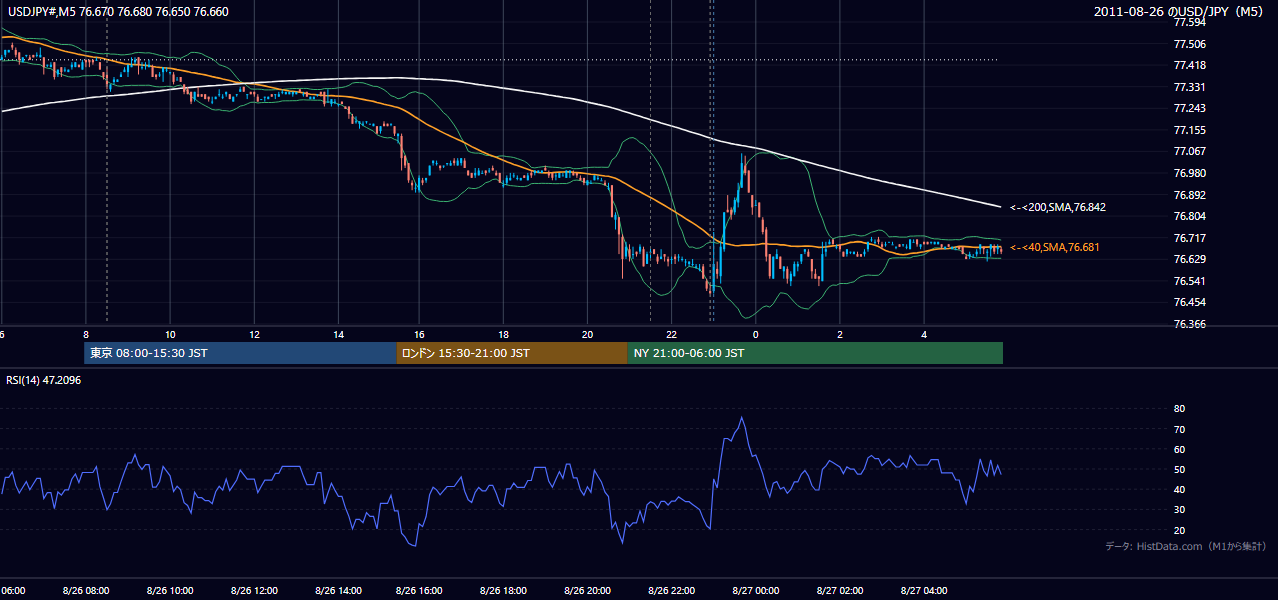Click the 東京 08:00-15:30 JST session bar
The width and height of the screenshot is (1278, 600).
click(240, 353)
